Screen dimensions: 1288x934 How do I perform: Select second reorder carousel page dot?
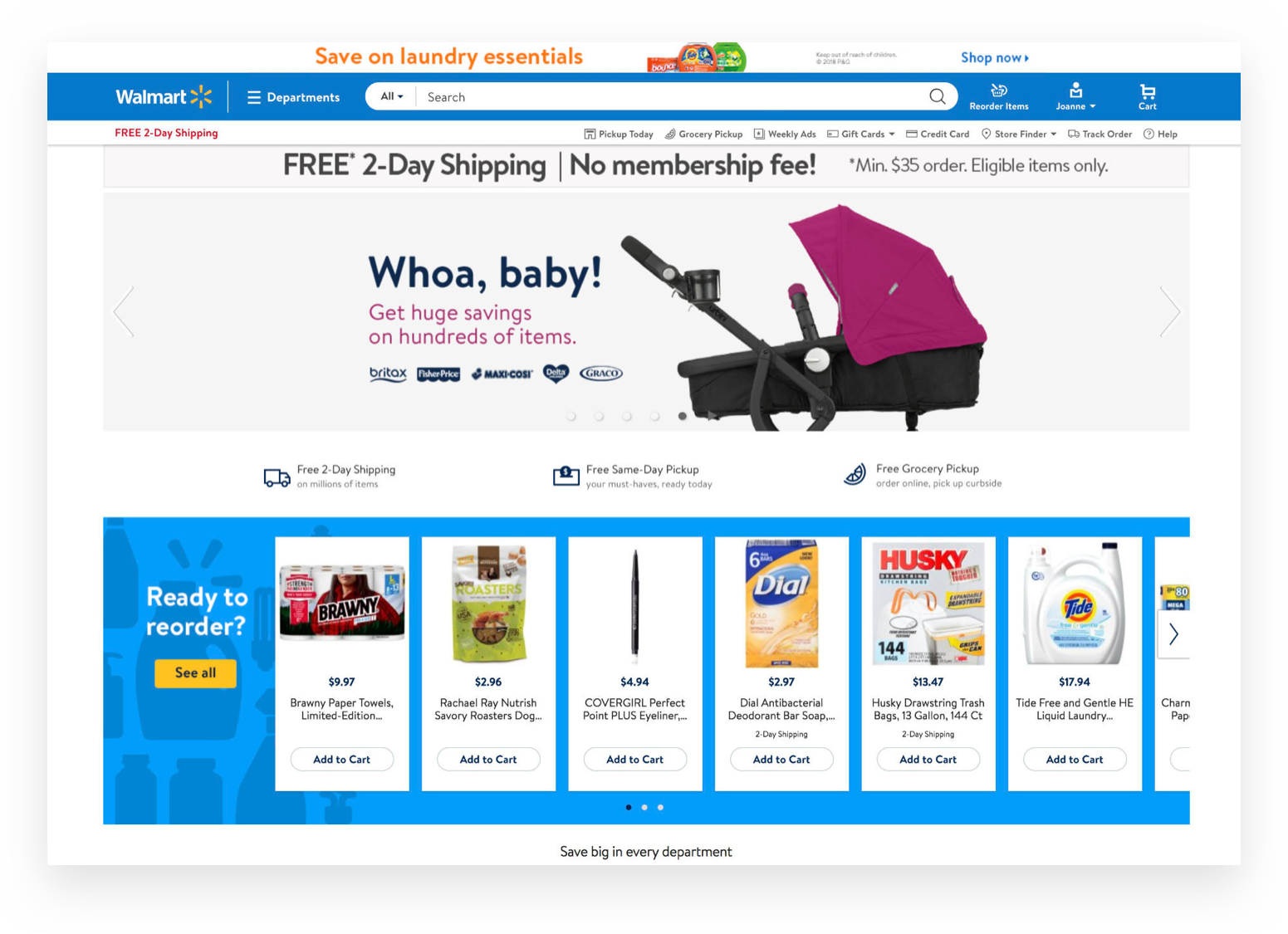[644, 807]
